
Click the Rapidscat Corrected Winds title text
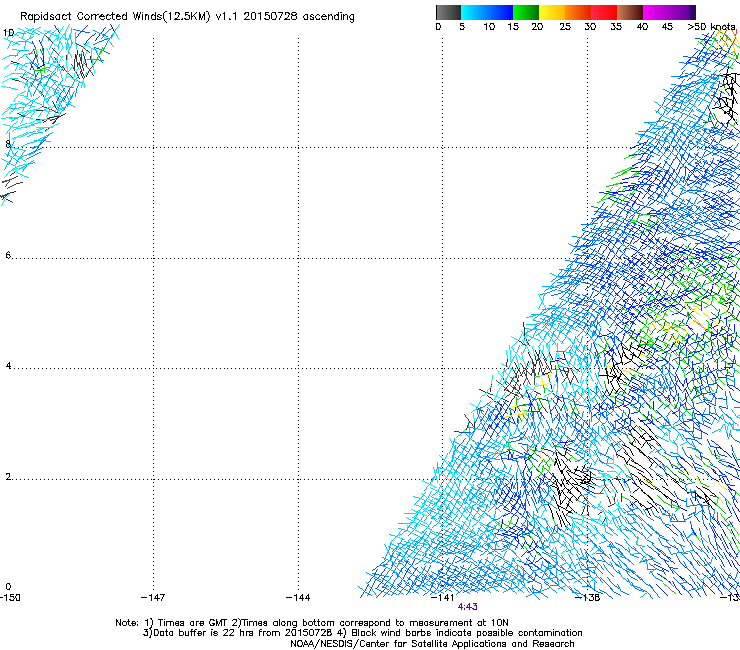[x=187, y=16]
